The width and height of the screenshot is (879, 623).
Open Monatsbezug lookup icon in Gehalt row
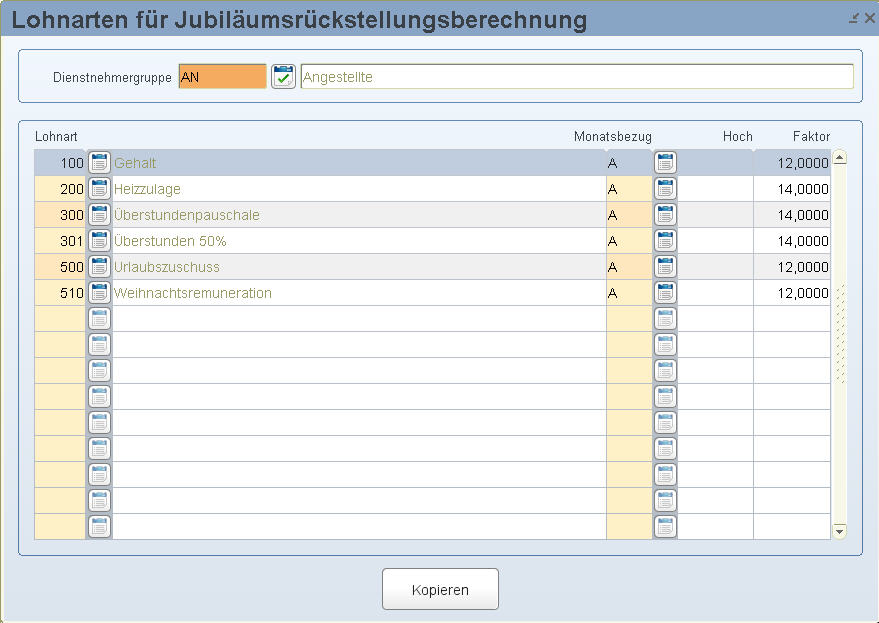pyautogui.click(x=665, y=163)
